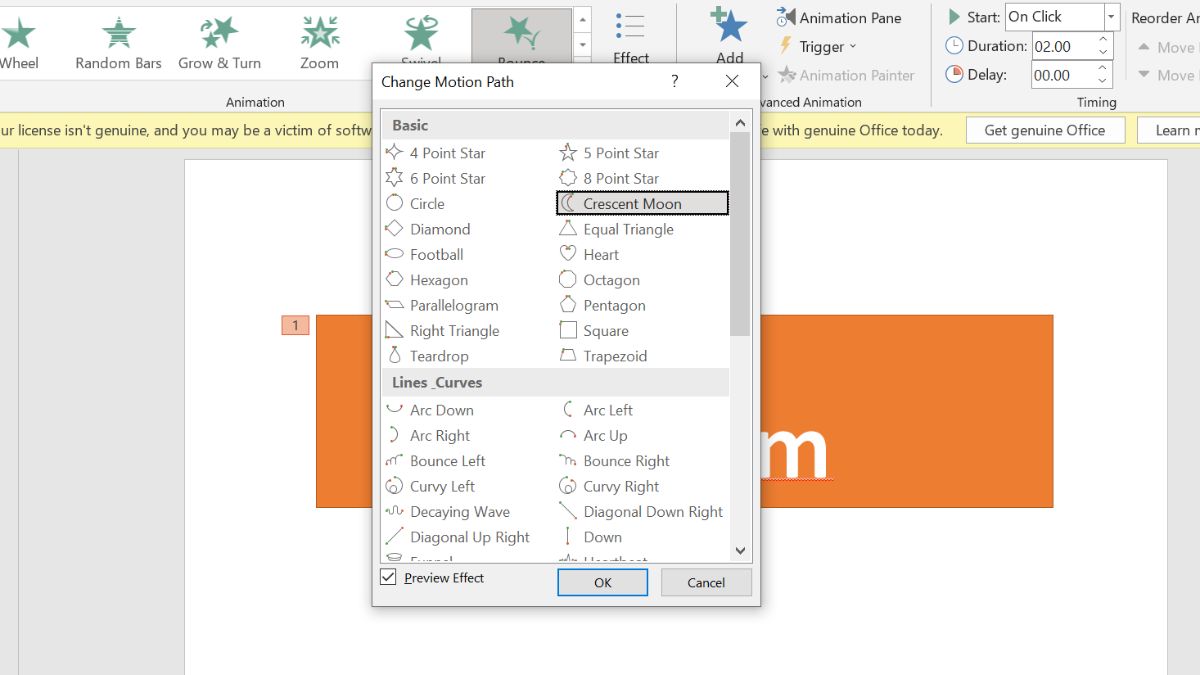Cancel the Change Motion Path dialog
The height and width of the screenshot is (675, 1200).
(706, 583)
